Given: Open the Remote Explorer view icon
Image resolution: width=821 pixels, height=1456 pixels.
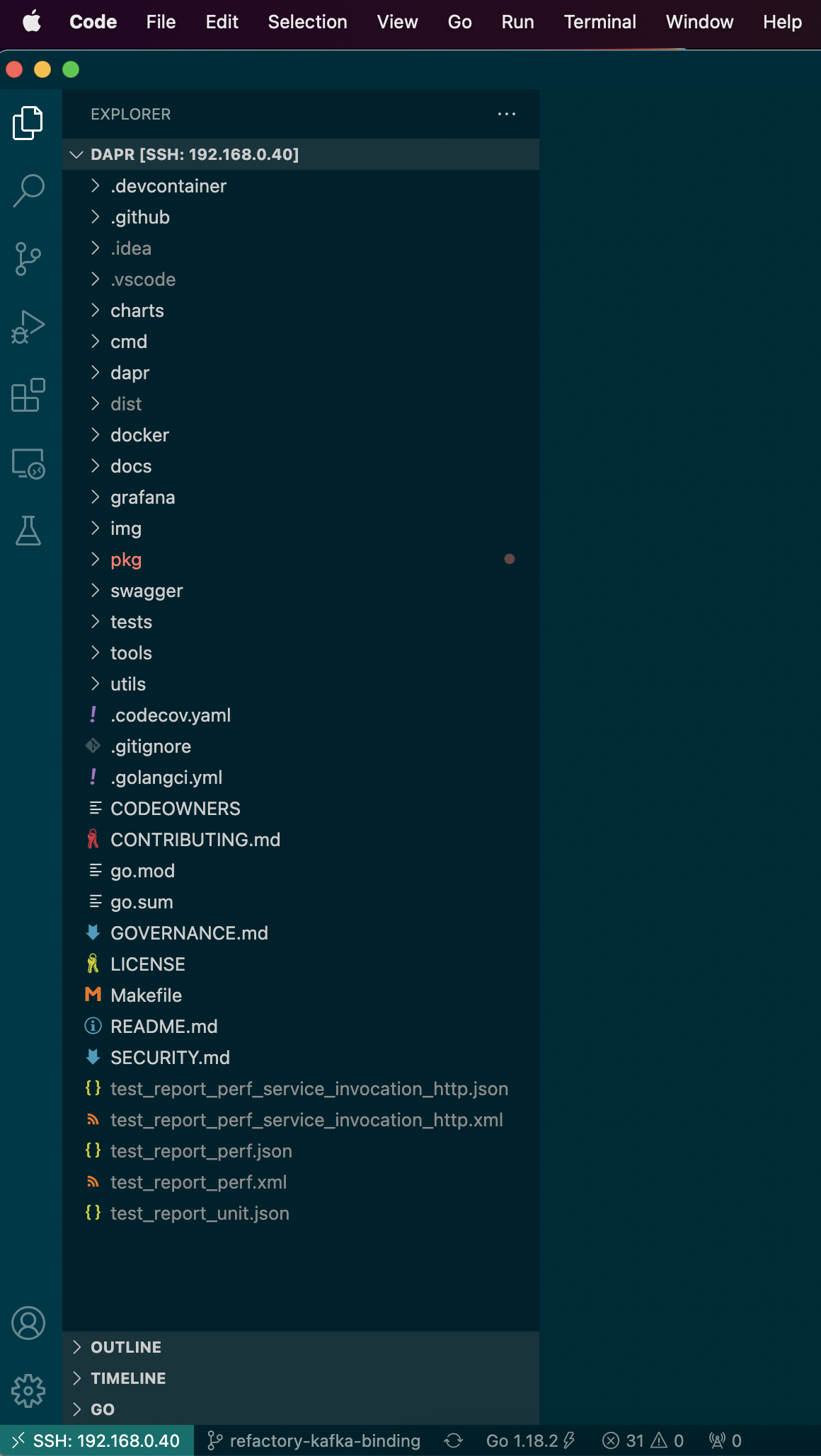Looking at the screenshot, I should click(28, 463).
